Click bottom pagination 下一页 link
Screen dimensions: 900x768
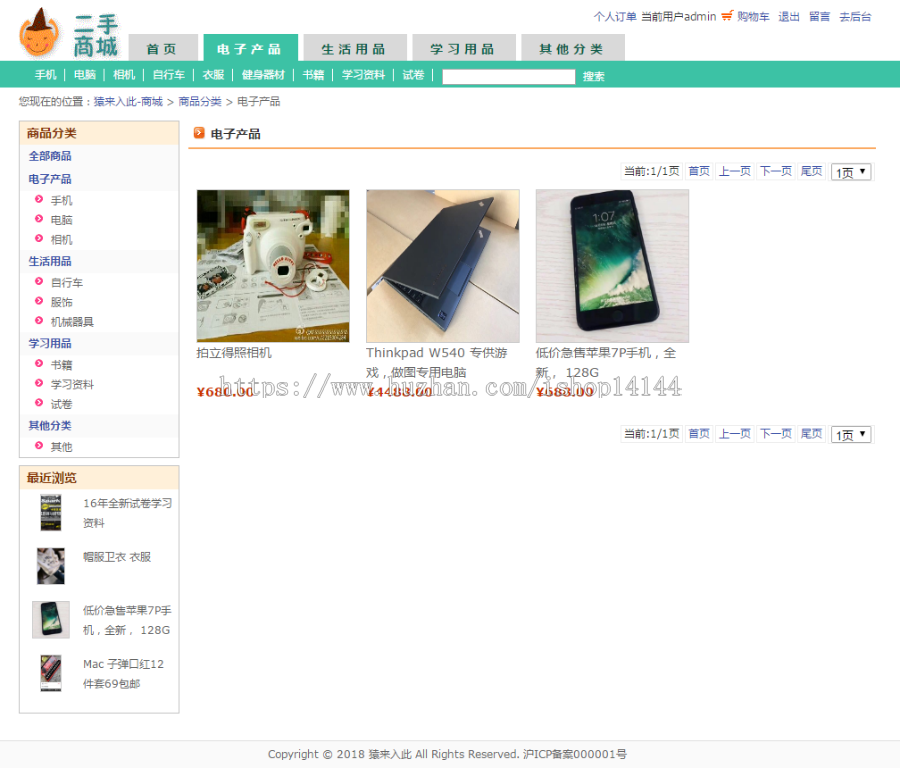coord(776,433)
